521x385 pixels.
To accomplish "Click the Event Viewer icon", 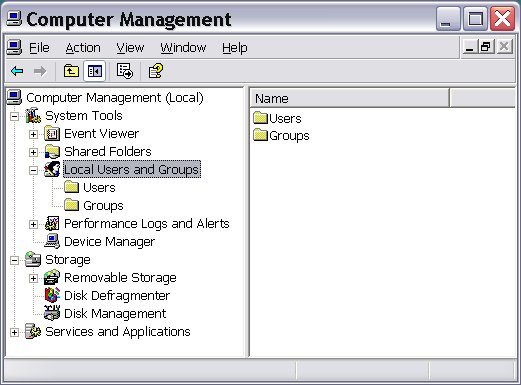I will click(52, 134).
